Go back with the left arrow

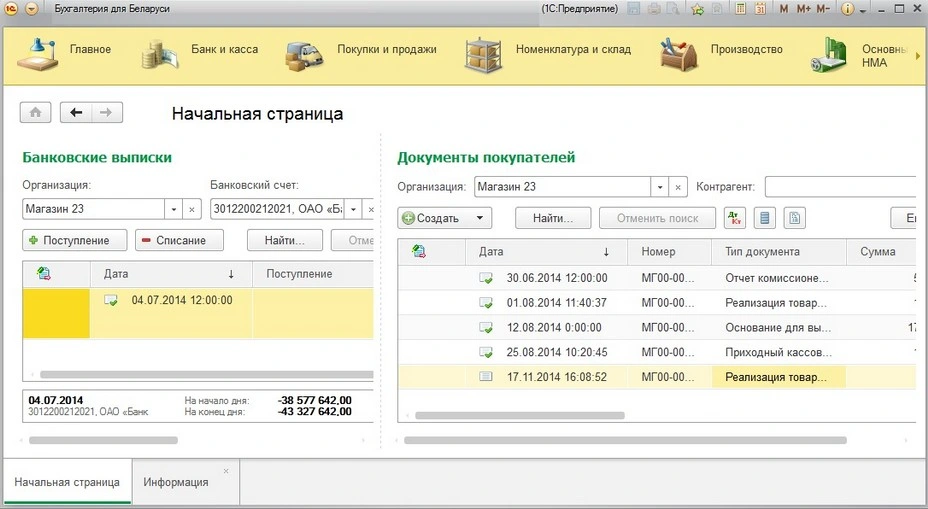tap(76, 113)
